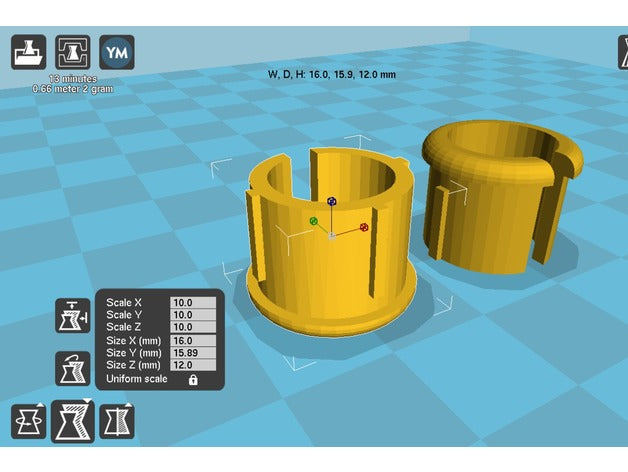
Task: Click the Size Z (mm) field
Action: (193, 365)
